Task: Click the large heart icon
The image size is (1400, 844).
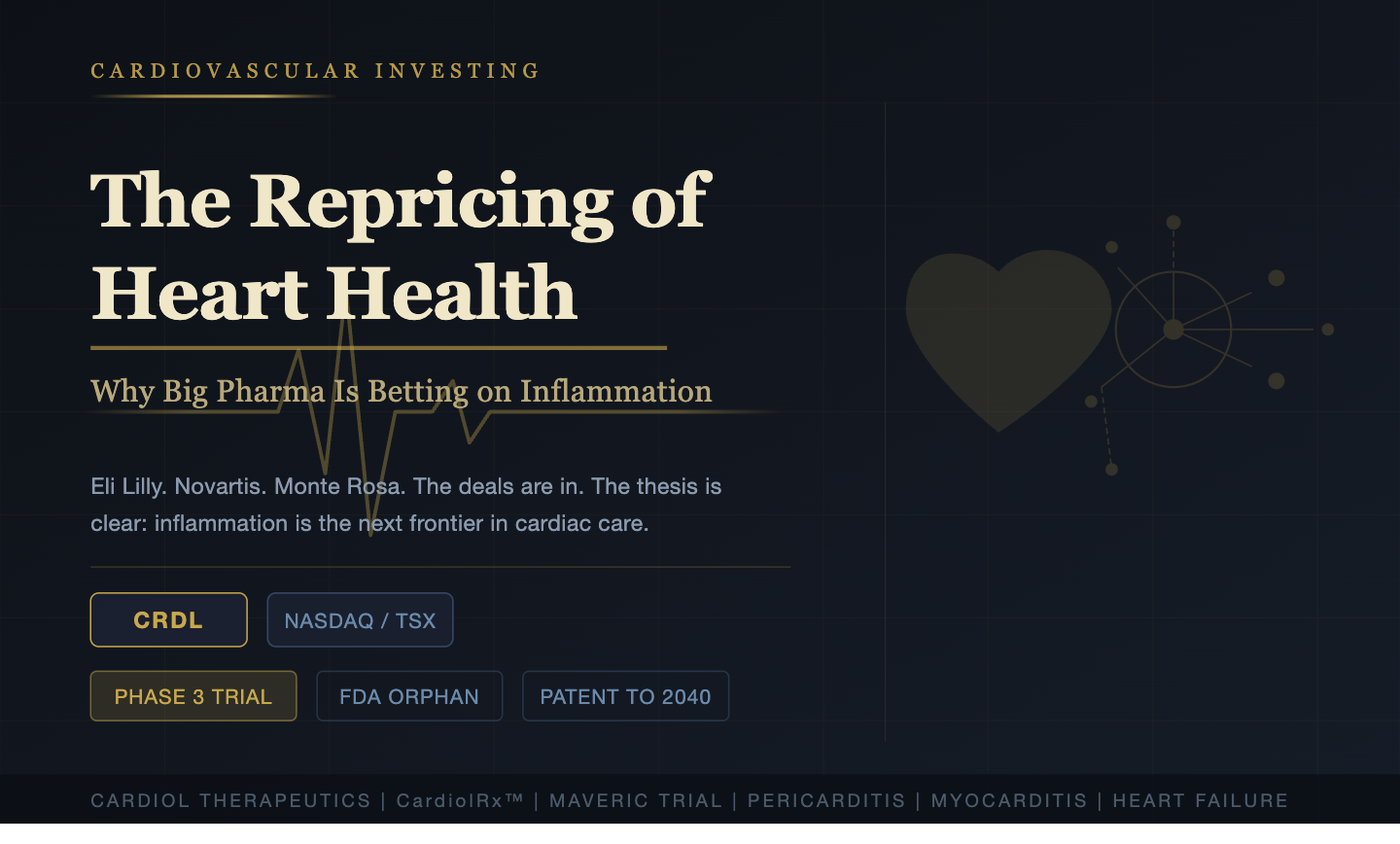Action: [1007, 331]
